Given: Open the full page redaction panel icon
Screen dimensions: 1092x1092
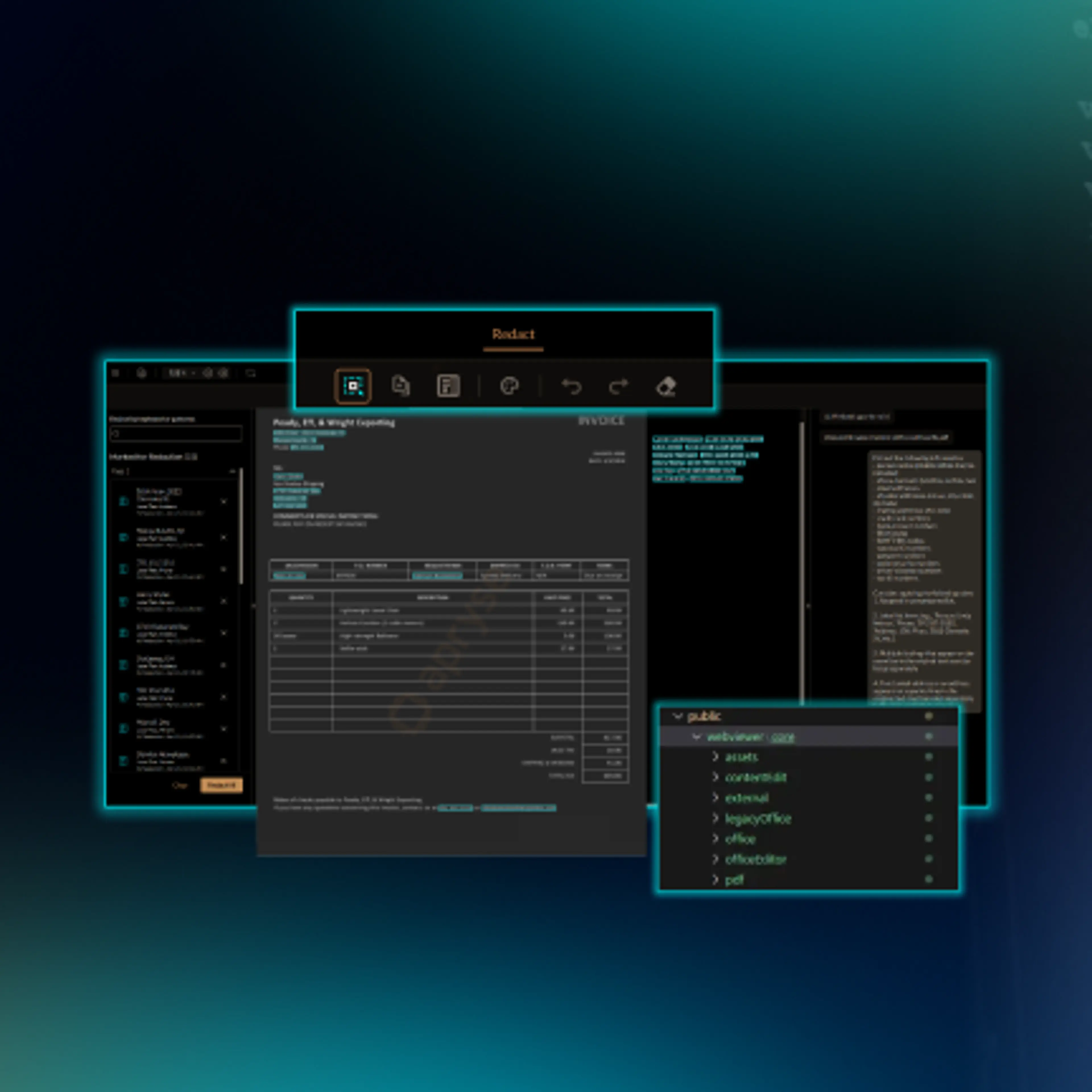Looking at the screenshot, I should tap(448, 386).
